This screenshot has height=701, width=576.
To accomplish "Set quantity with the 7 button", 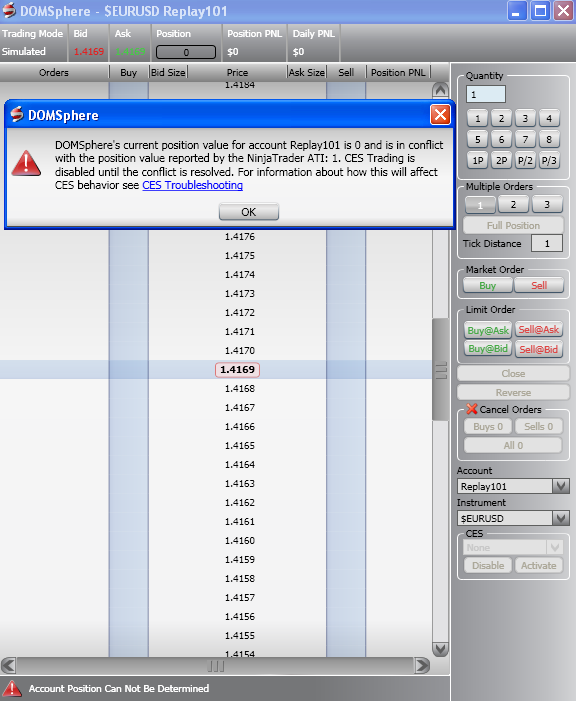I will (x=525, y=139).
